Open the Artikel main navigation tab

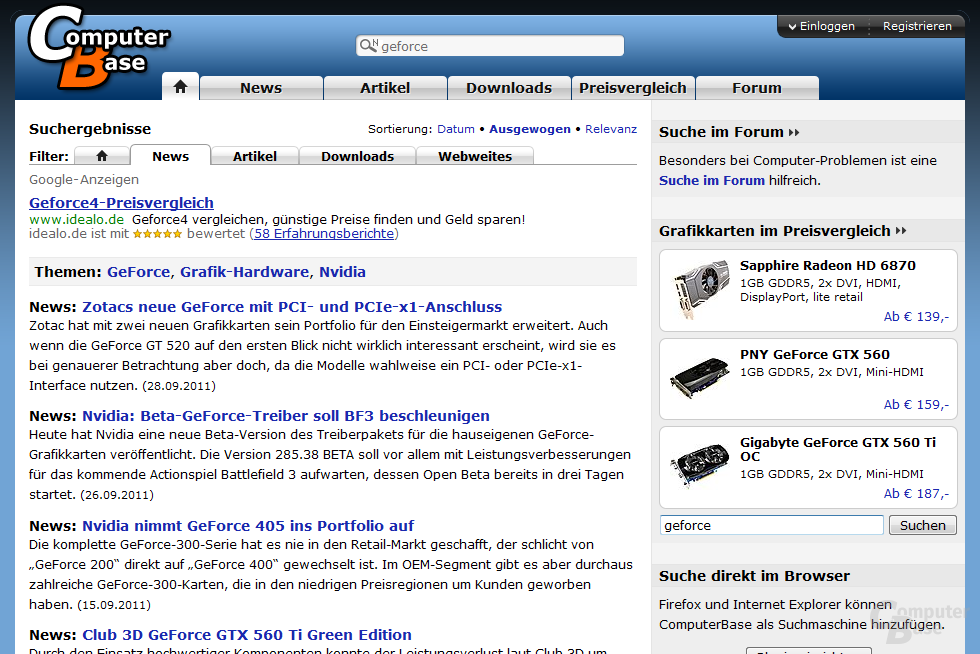[x=385, y=88]
